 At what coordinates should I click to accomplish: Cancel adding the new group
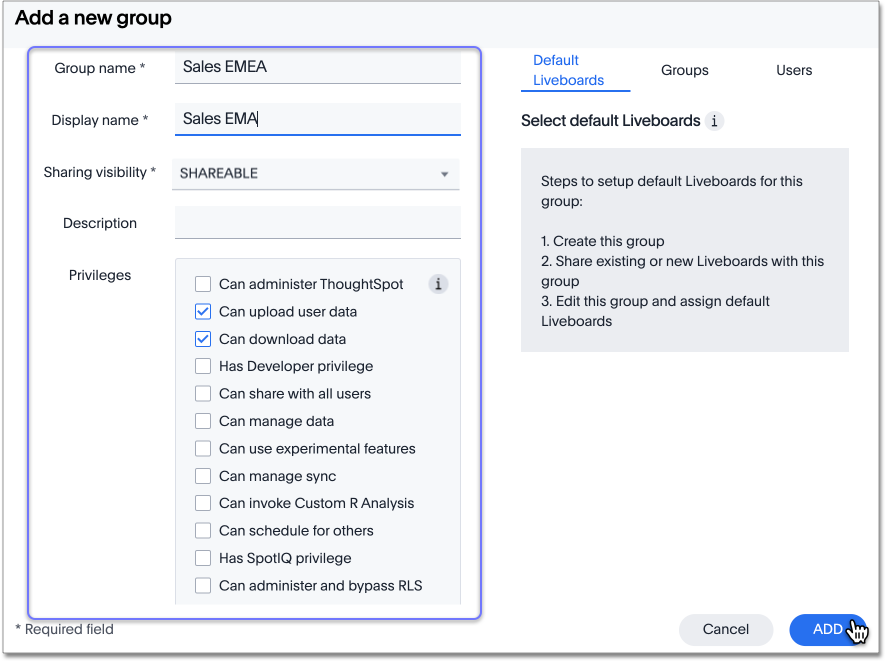[726, 629]
